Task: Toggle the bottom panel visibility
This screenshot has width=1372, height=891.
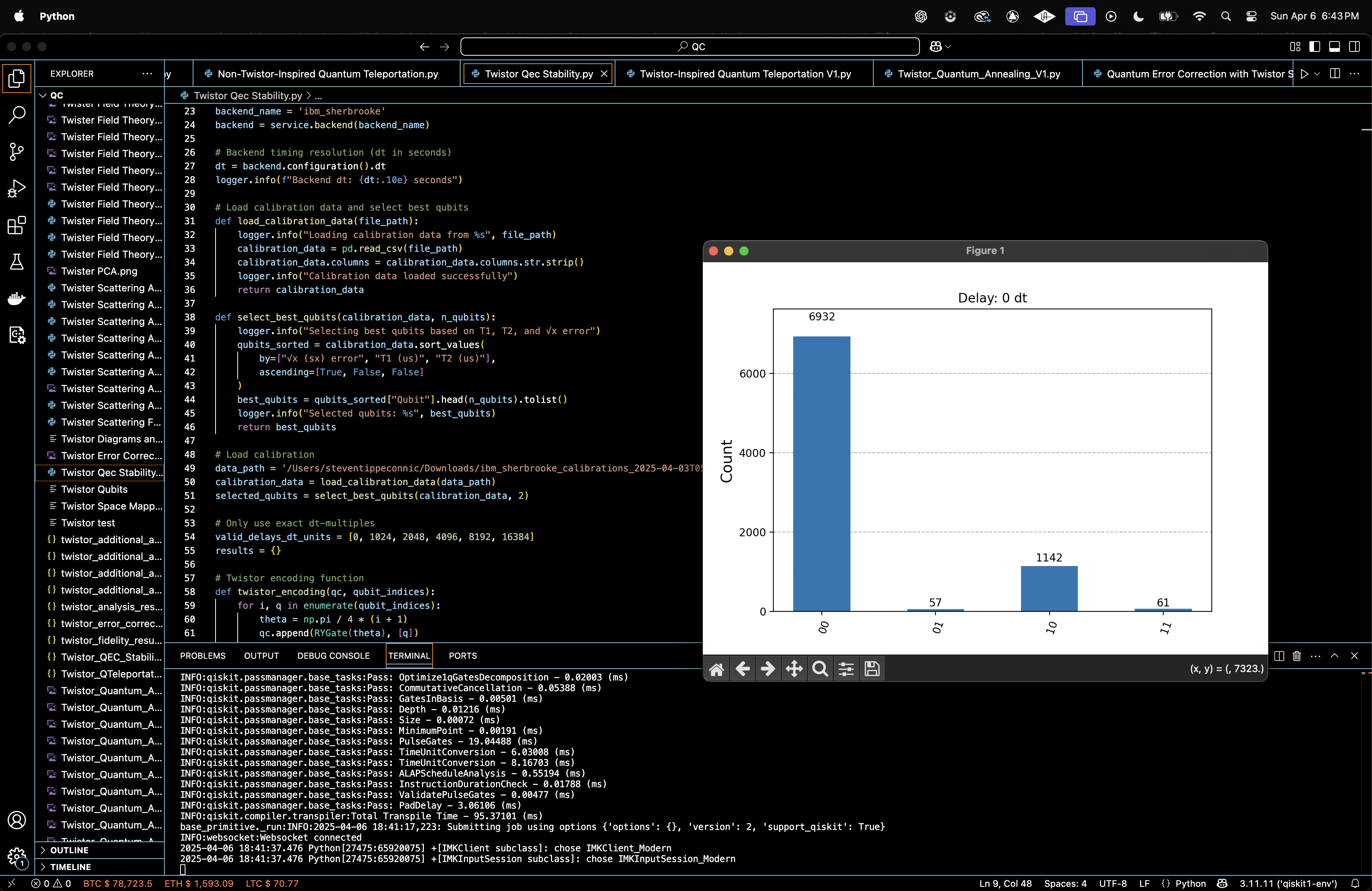Action: click(1335, 47)
